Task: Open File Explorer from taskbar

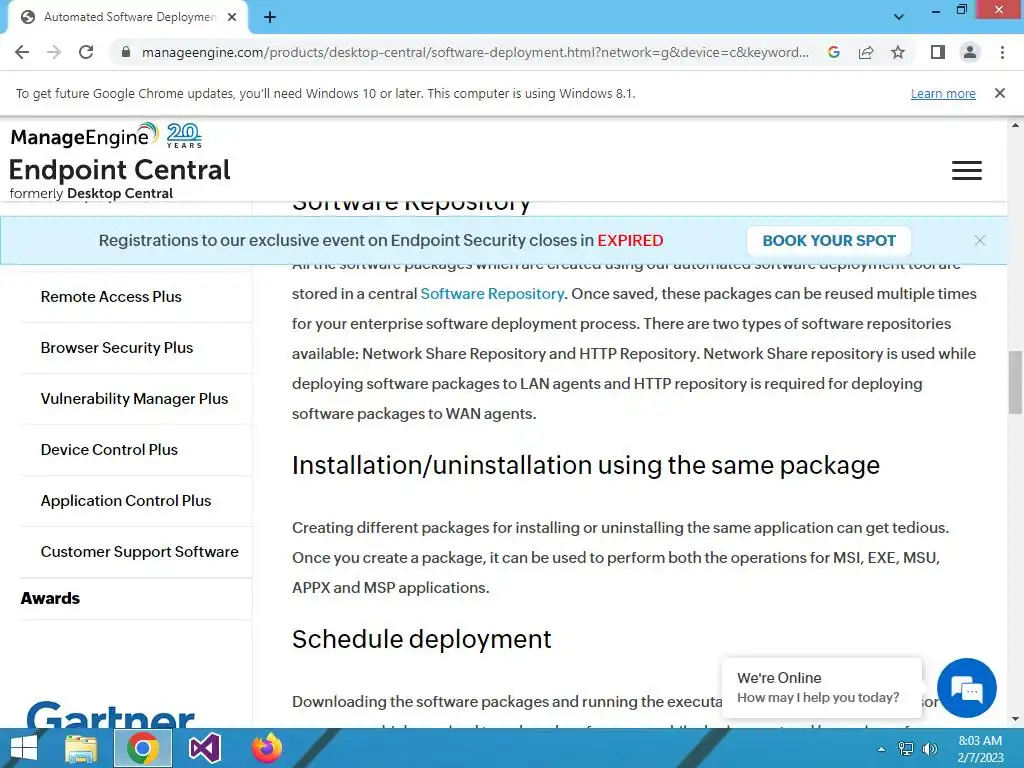Action: tap(82, 748)
